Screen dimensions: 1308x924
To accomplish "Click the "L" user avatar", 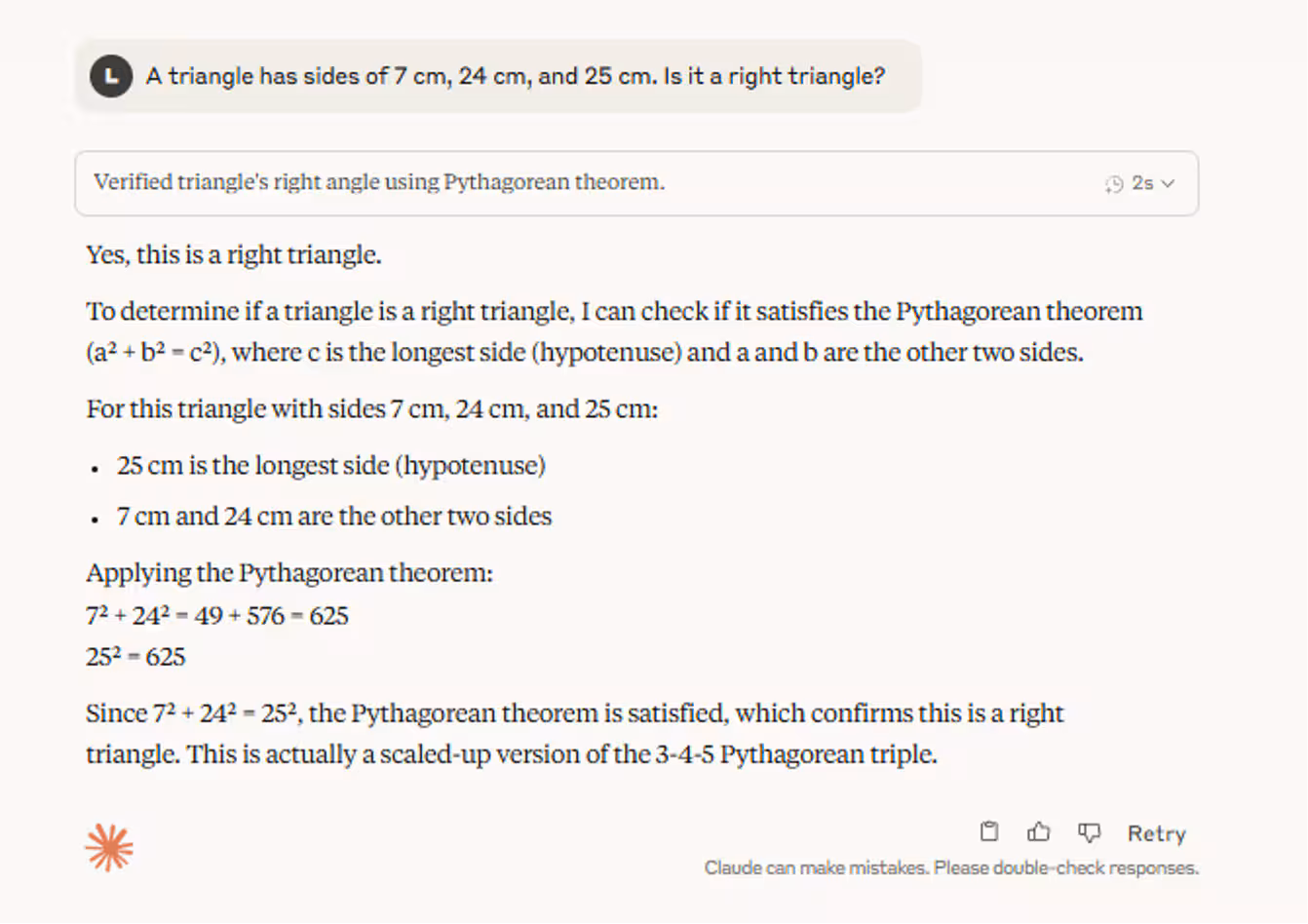I will 111,76.
